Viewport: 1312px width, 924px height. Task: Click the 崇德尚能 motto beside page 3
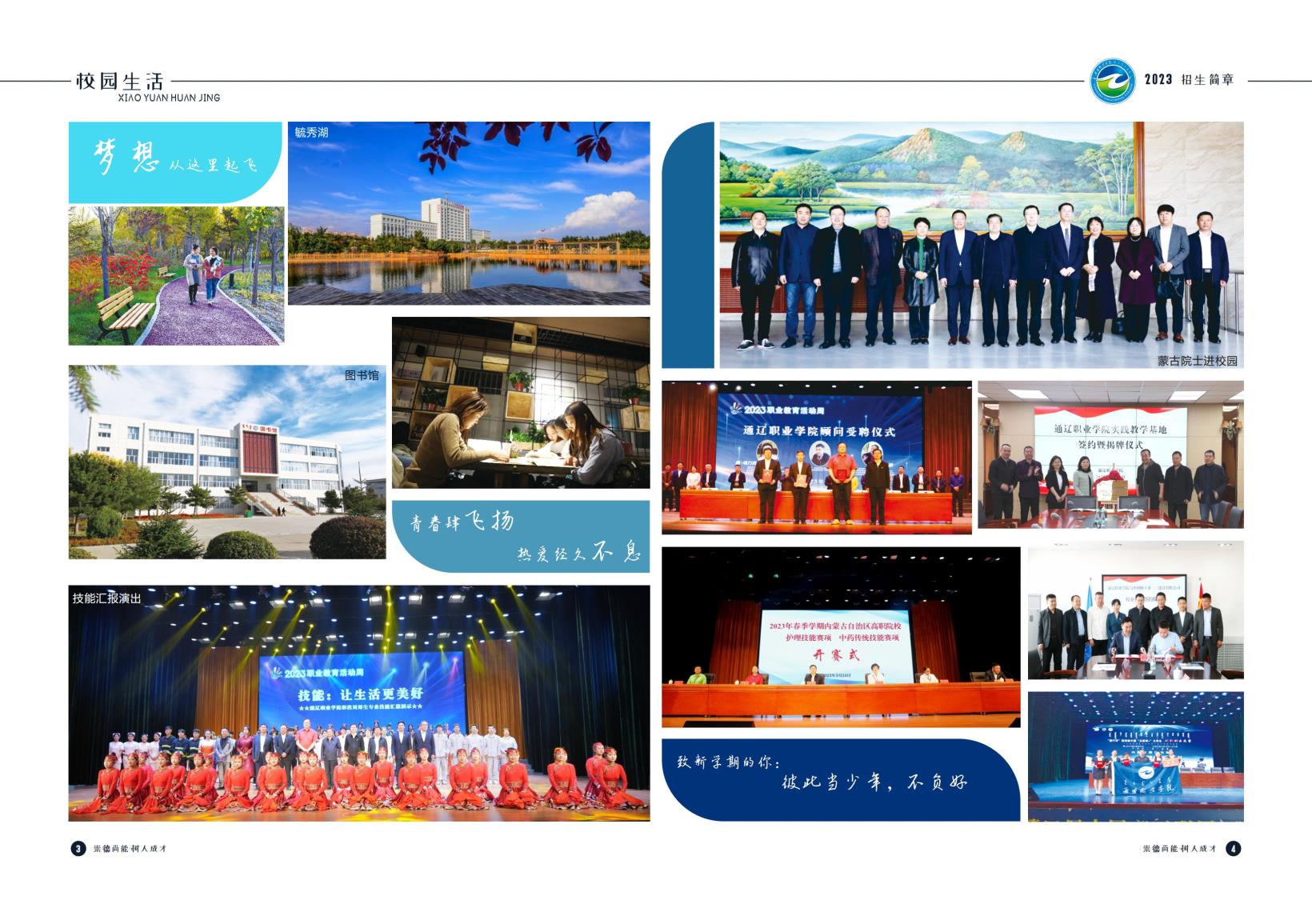[130, 849]
